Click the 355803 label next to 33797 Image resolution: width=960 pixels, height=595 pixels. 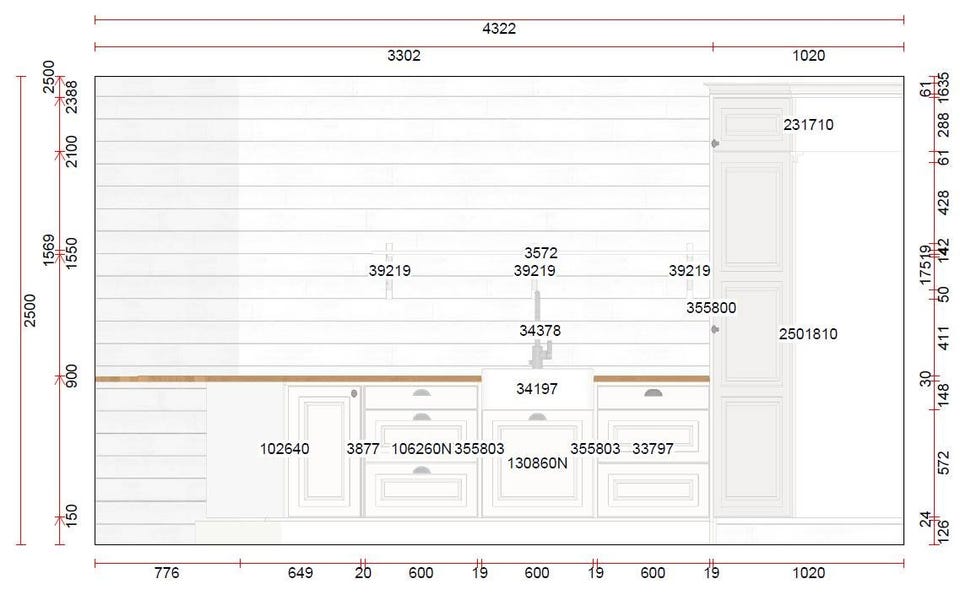pos(595,449)
